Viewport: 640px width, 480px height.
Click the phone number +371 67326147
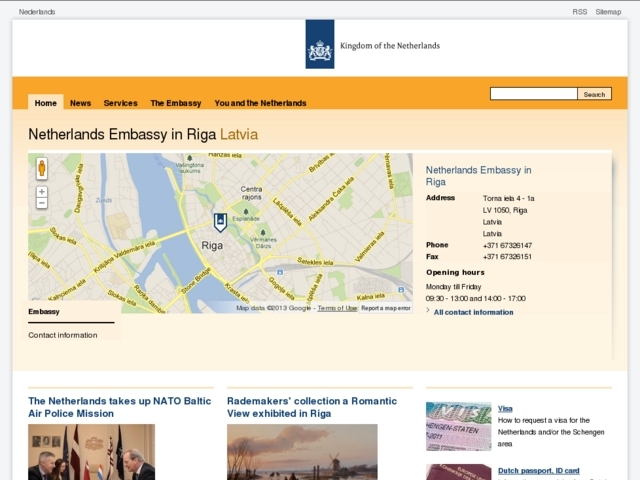tap(507, 245)
